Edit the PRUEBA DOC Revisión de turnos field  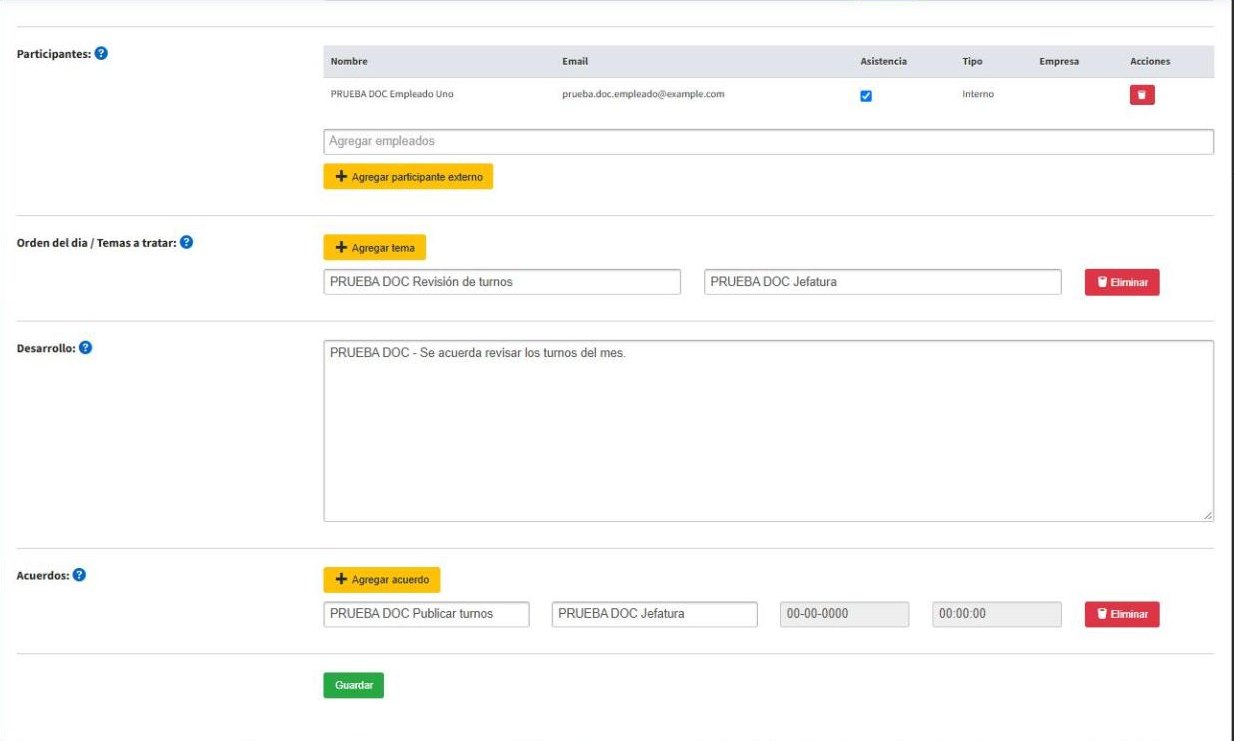pos(502,282)
